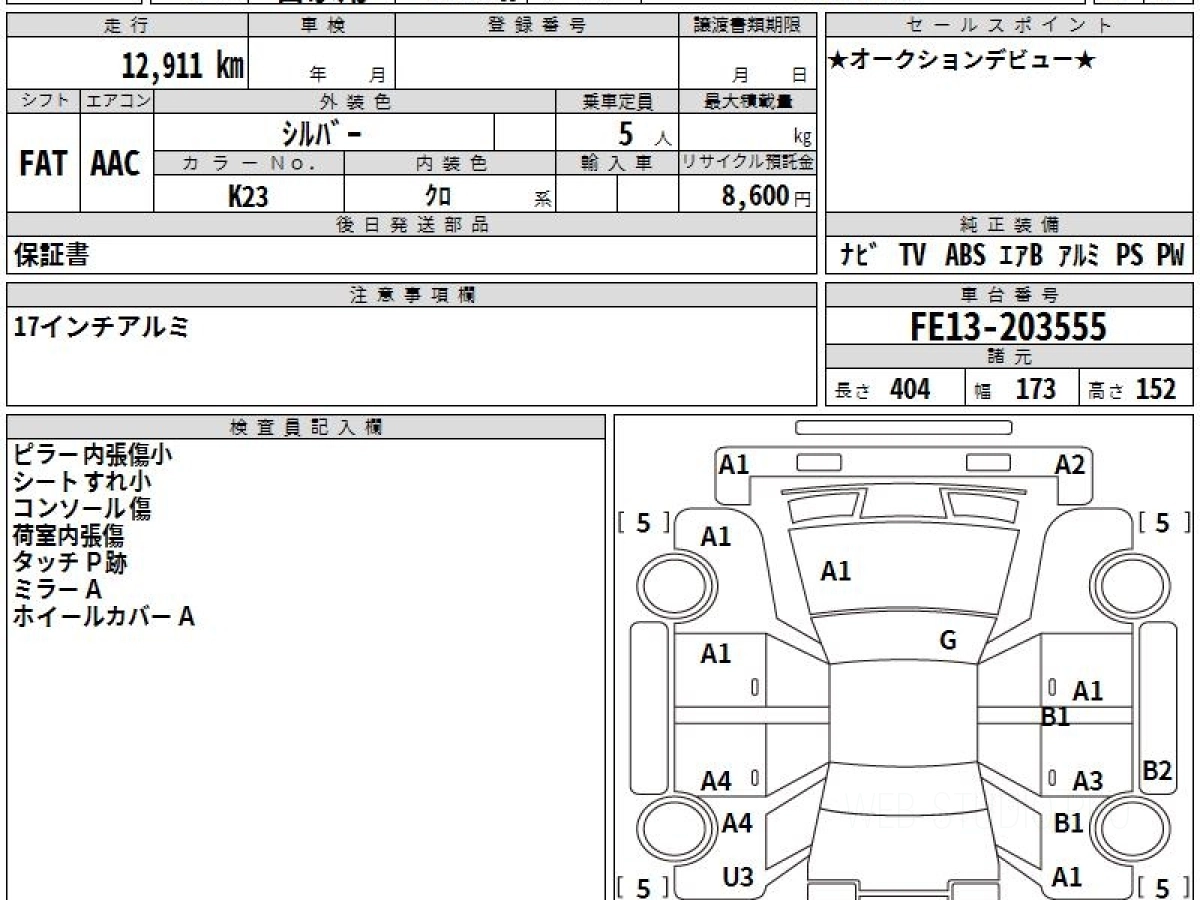Click the 最大積載量 header
The width and height of the screenshot is (1200, 900).
tap(747, 101)
